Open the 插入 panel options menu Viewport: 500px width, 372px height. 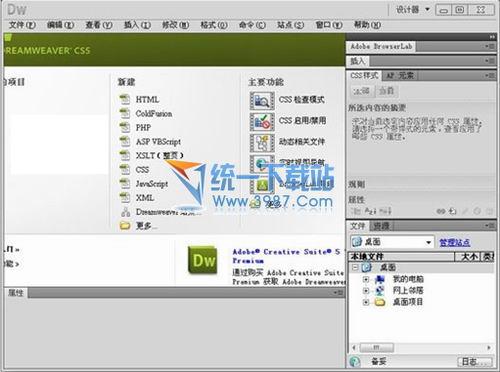tap(489, 61)
